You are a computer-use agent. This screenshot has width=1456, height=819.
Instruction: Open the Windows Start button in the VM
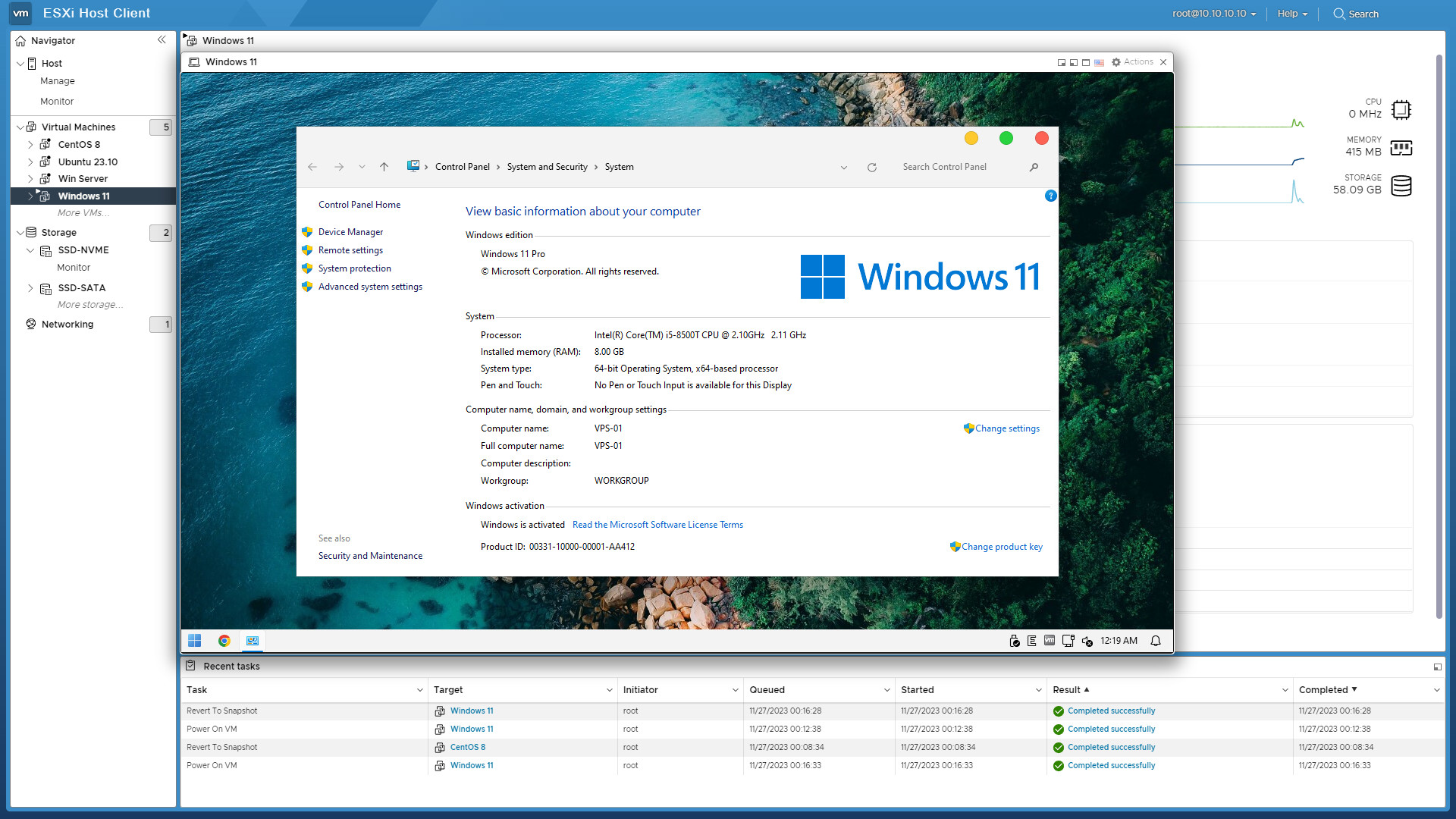click(x=195, y=641)
